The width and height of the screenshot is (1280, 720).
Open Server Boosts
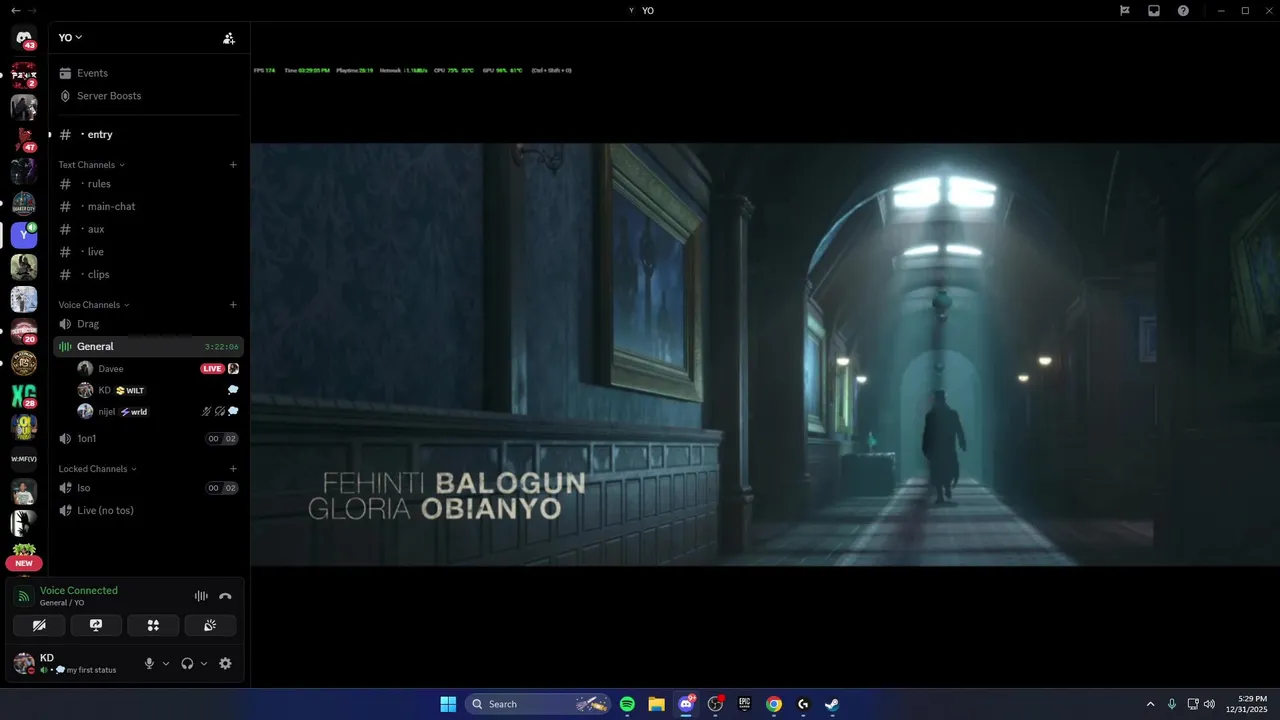coord(147,96)
